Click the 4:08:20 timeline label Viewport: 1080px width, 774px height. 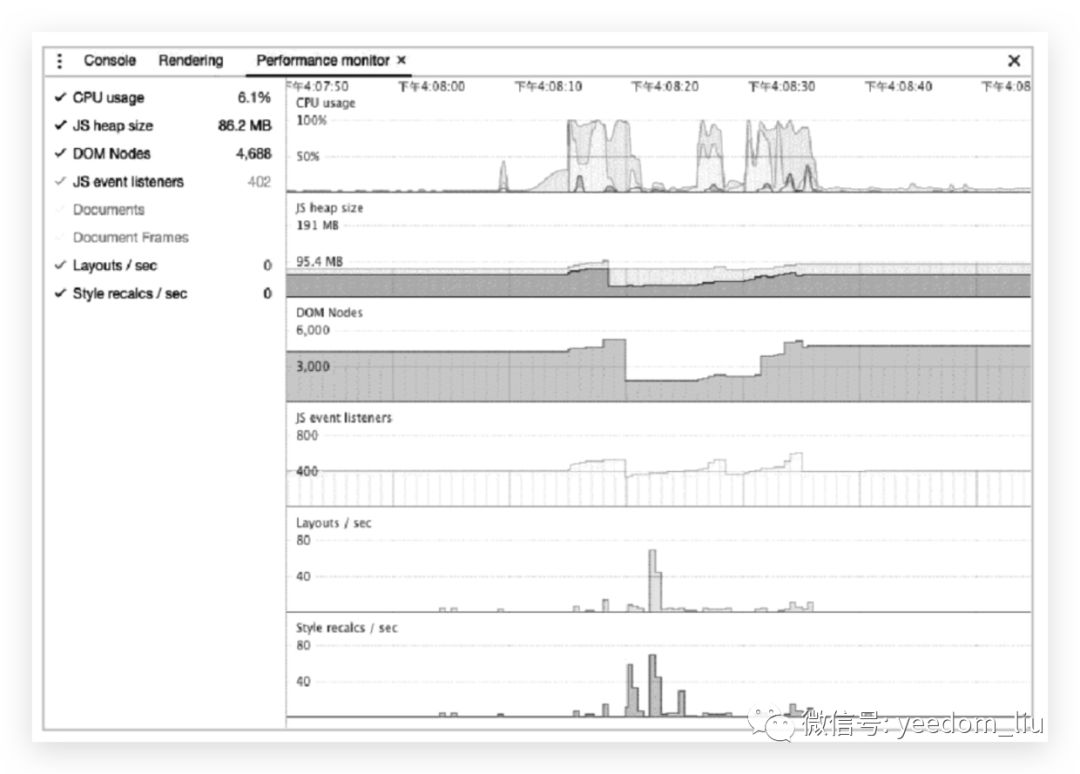(x=664, y=87)
